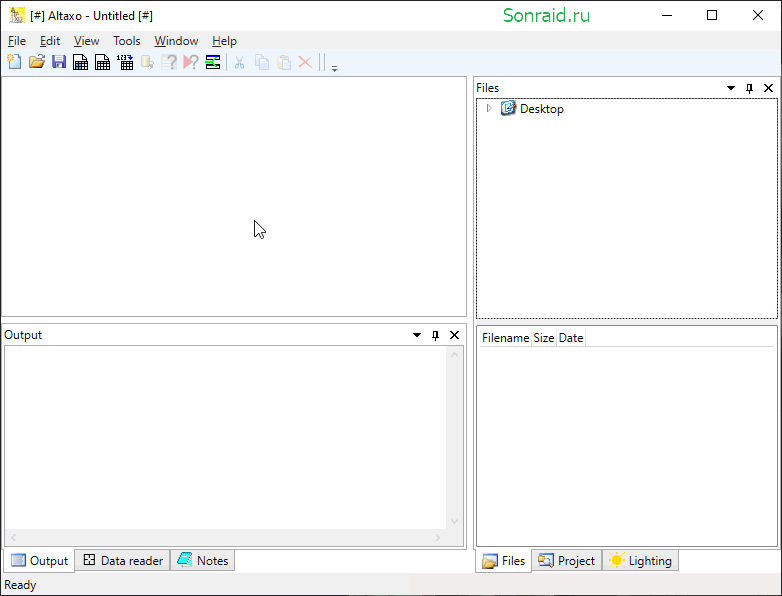Click the Save floppy disk icon
Viewport: 782px width, 596px height.
59,62
